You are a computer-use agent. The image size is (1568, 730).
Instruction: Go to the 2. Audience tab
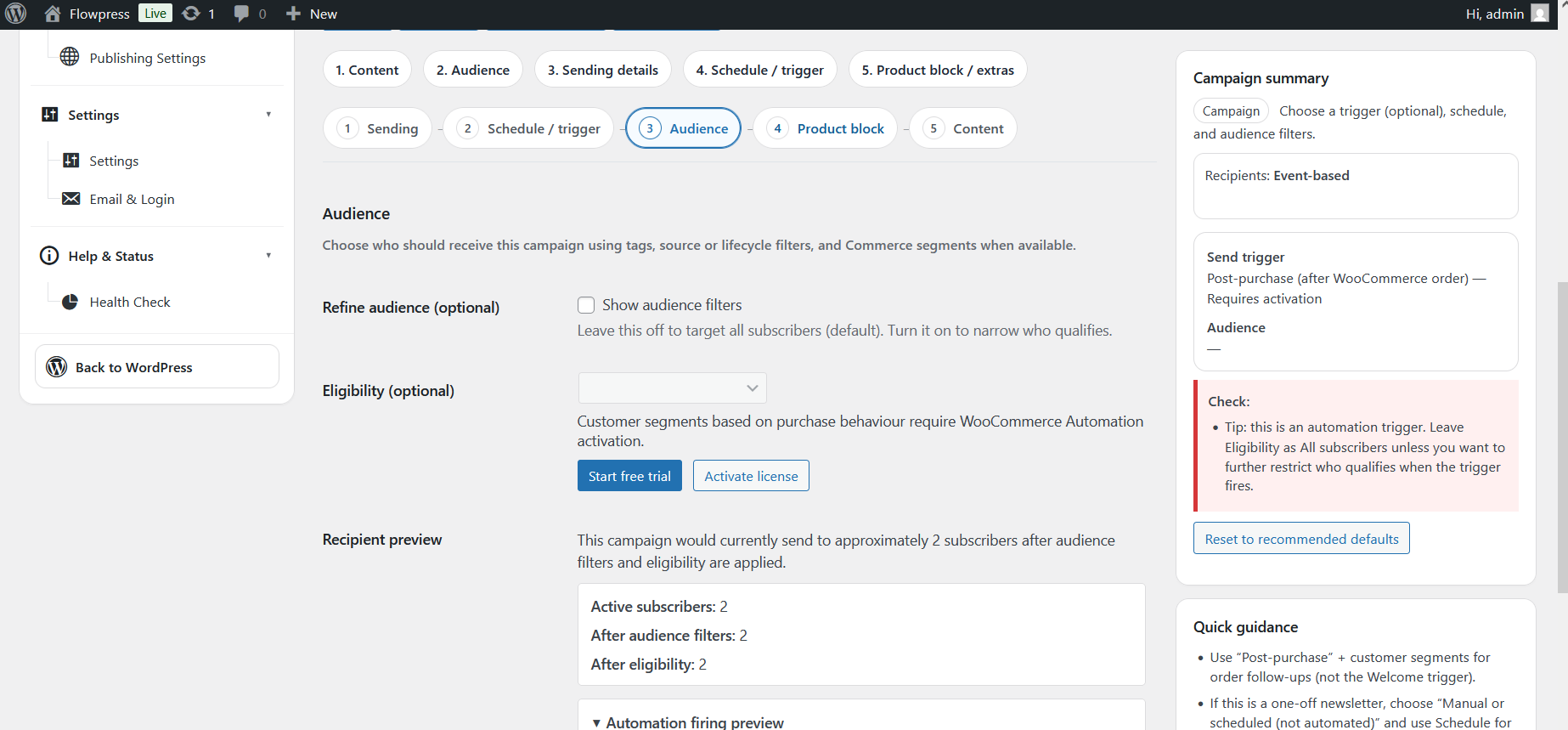coord(473,70)
